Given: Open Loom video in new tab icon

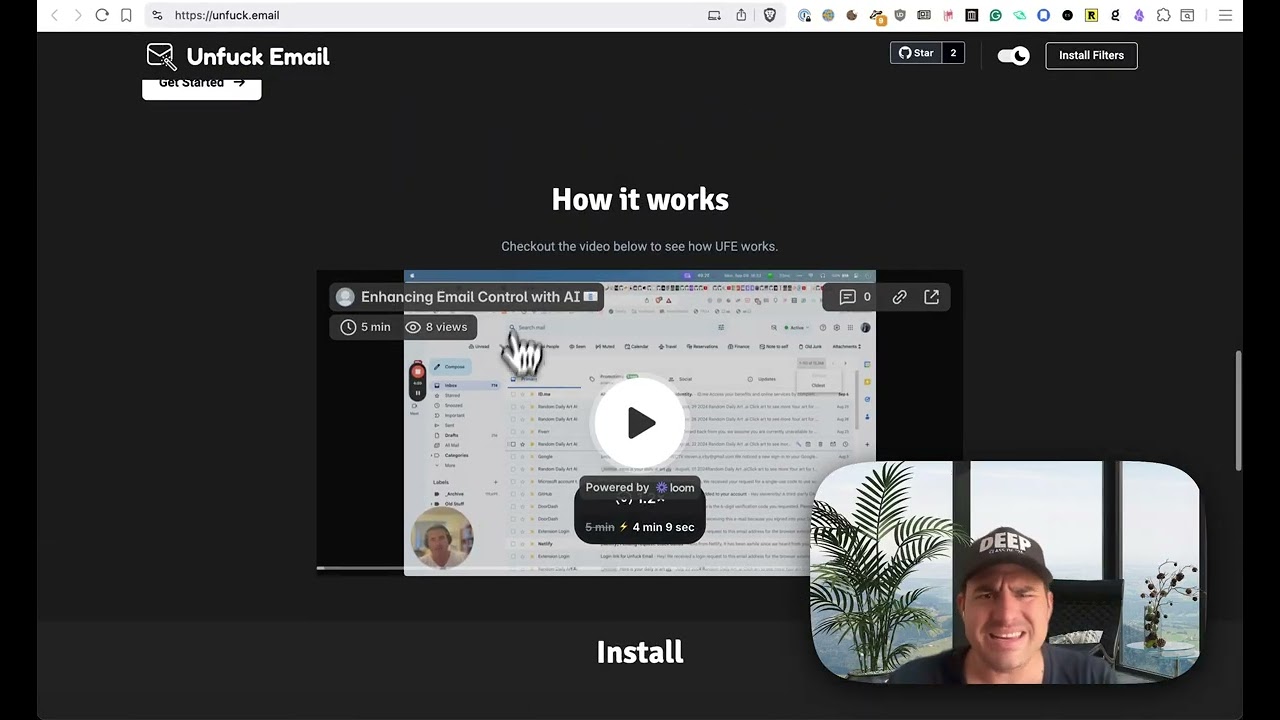Looking at the screenshot, I should click(931, 297).
